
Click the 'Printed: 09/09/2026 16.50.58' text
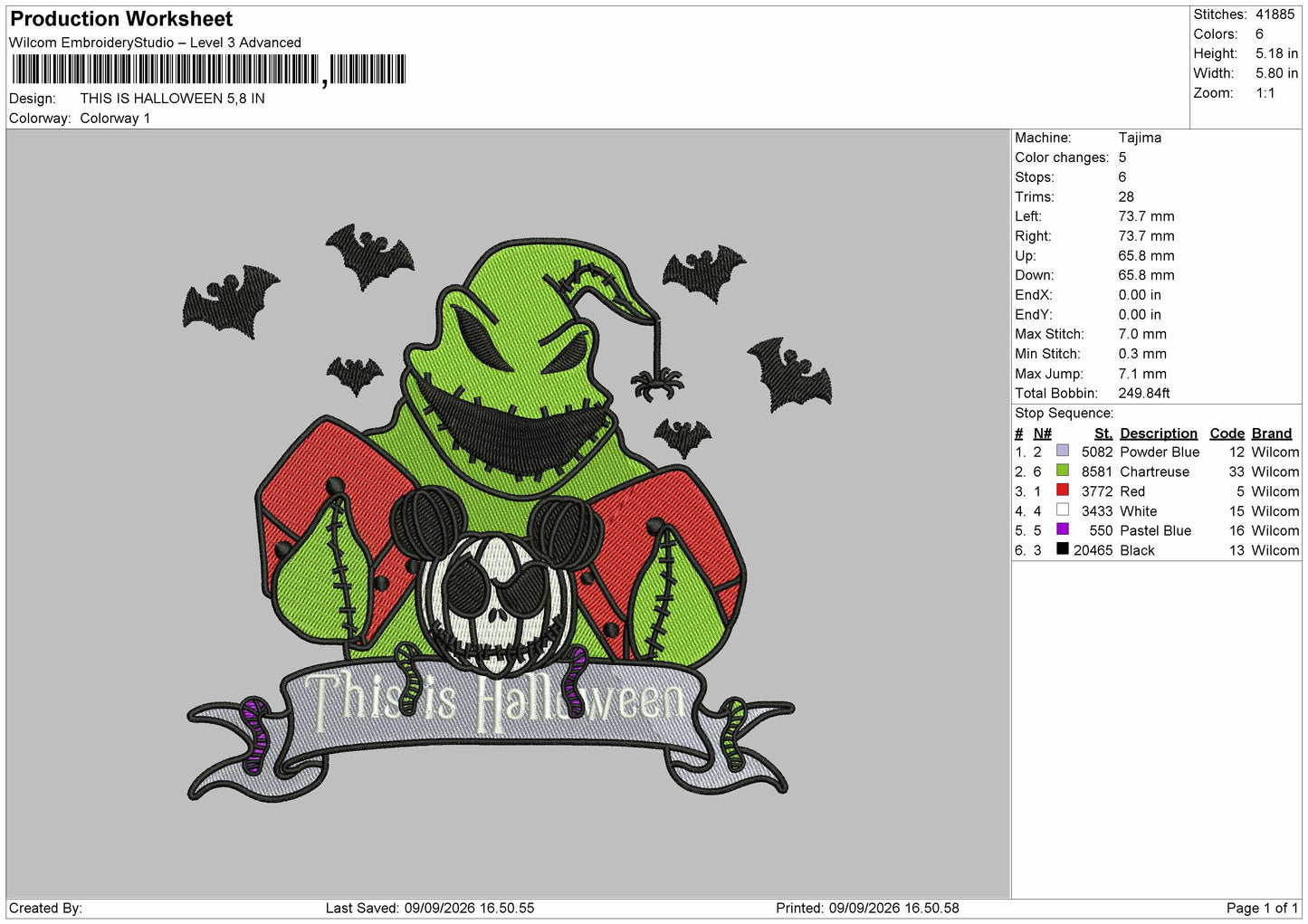click(x=867, y=908)
